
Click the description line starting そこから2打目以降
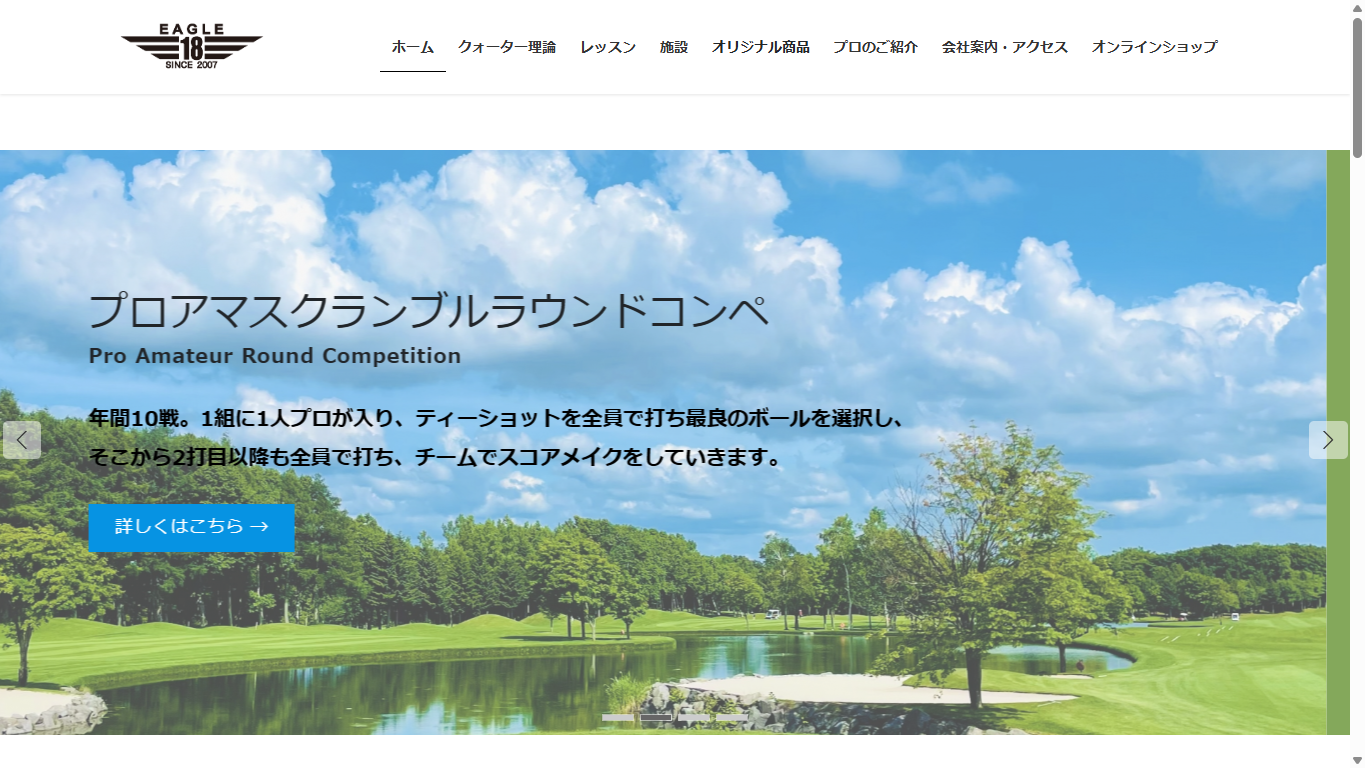[435, 458]
